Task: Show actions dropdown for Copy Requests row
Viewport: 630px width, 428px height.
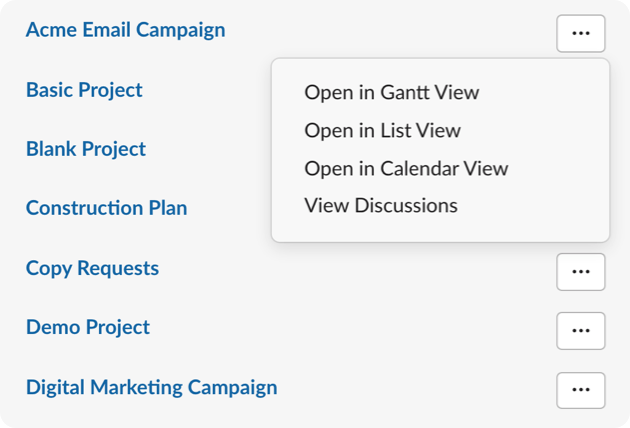Action: coord(581,271)
